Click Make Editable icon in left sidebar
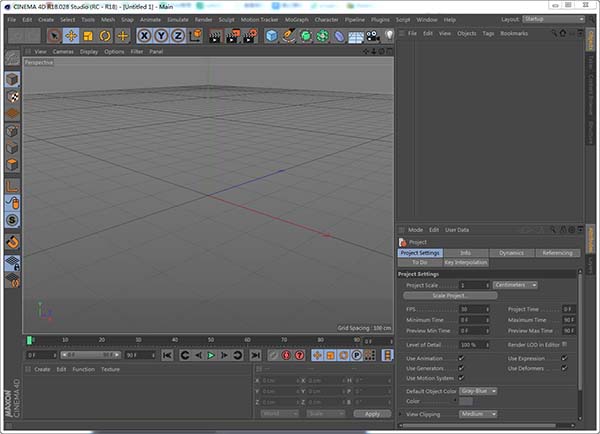600x434 pixels. click(x=12, y=58)
